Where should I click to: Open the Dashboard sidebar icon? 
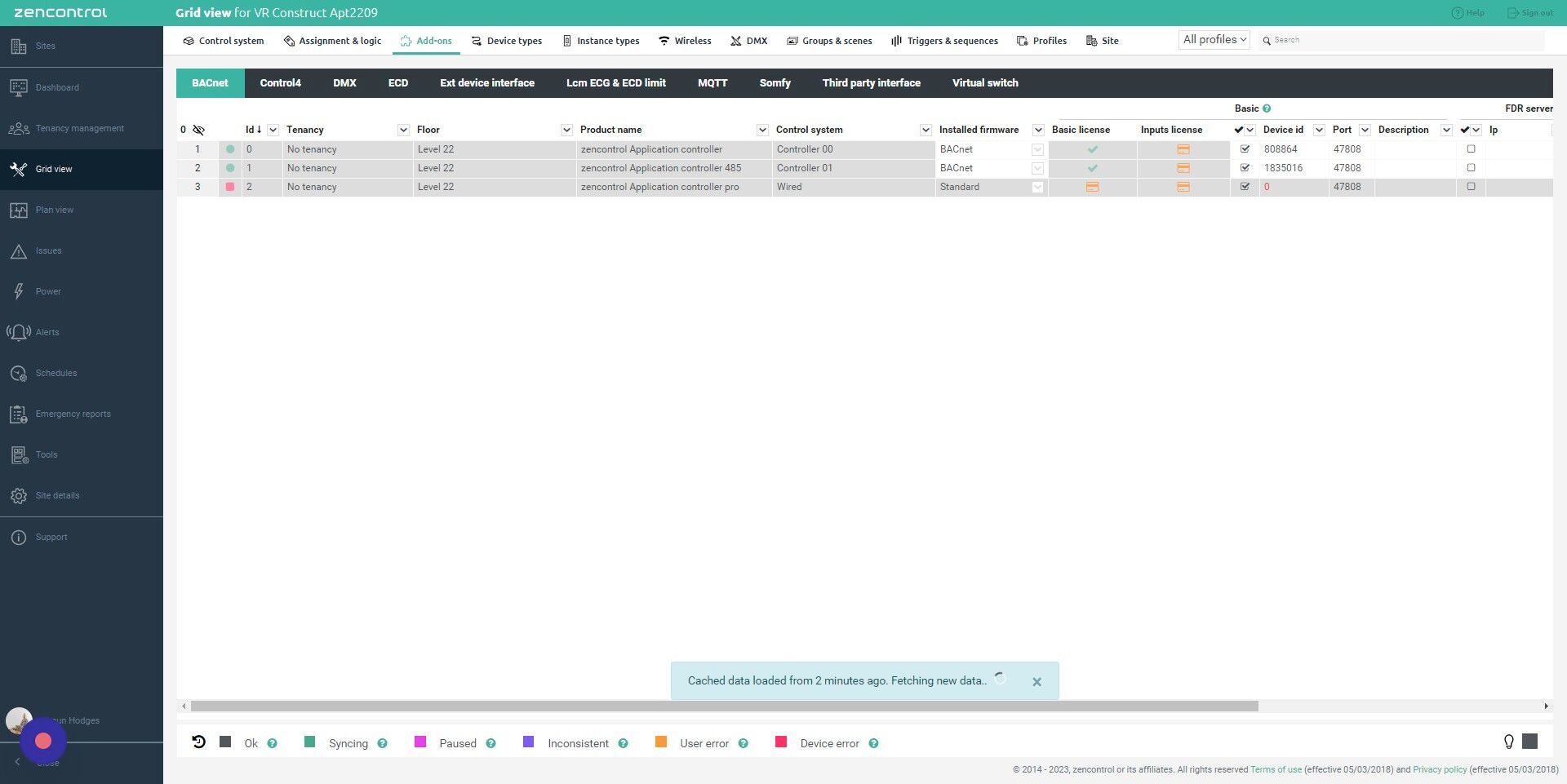coord(18,87)
